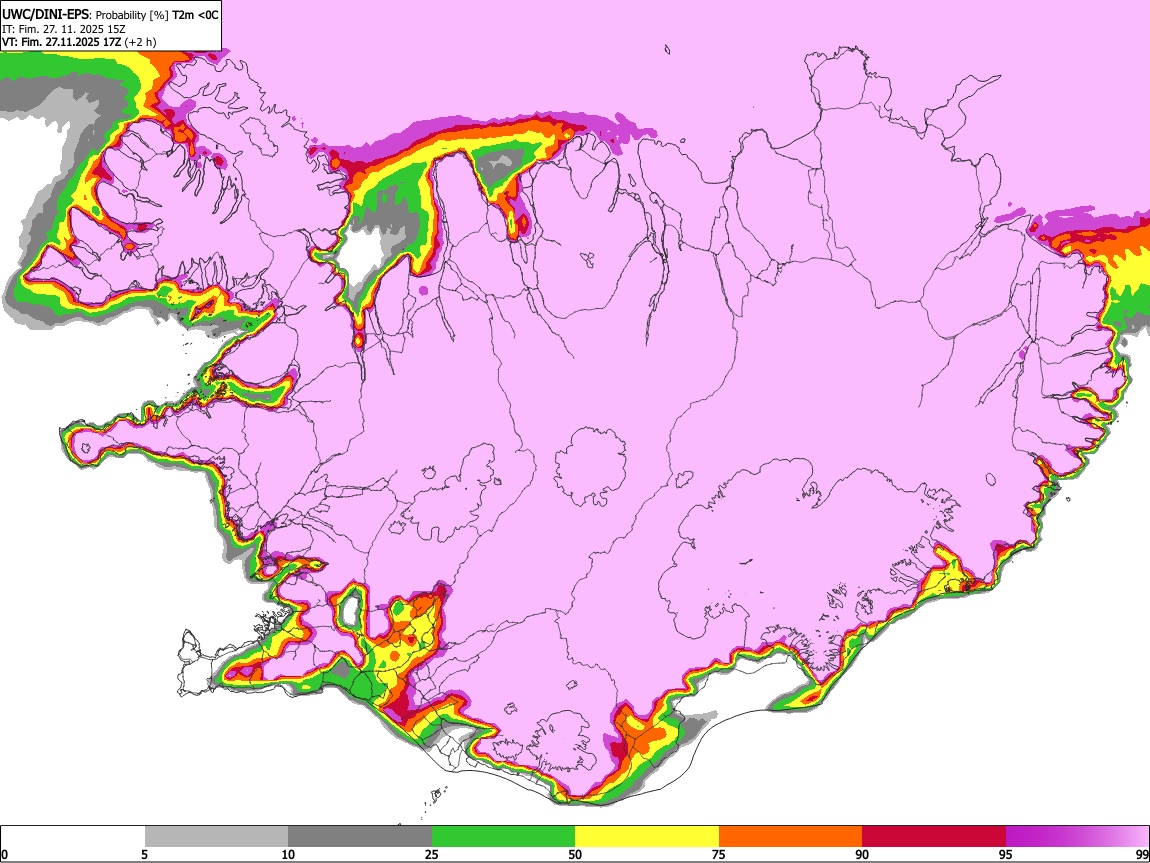
Task: Click the legend value '95'
Action: [x=1006, y=855]
